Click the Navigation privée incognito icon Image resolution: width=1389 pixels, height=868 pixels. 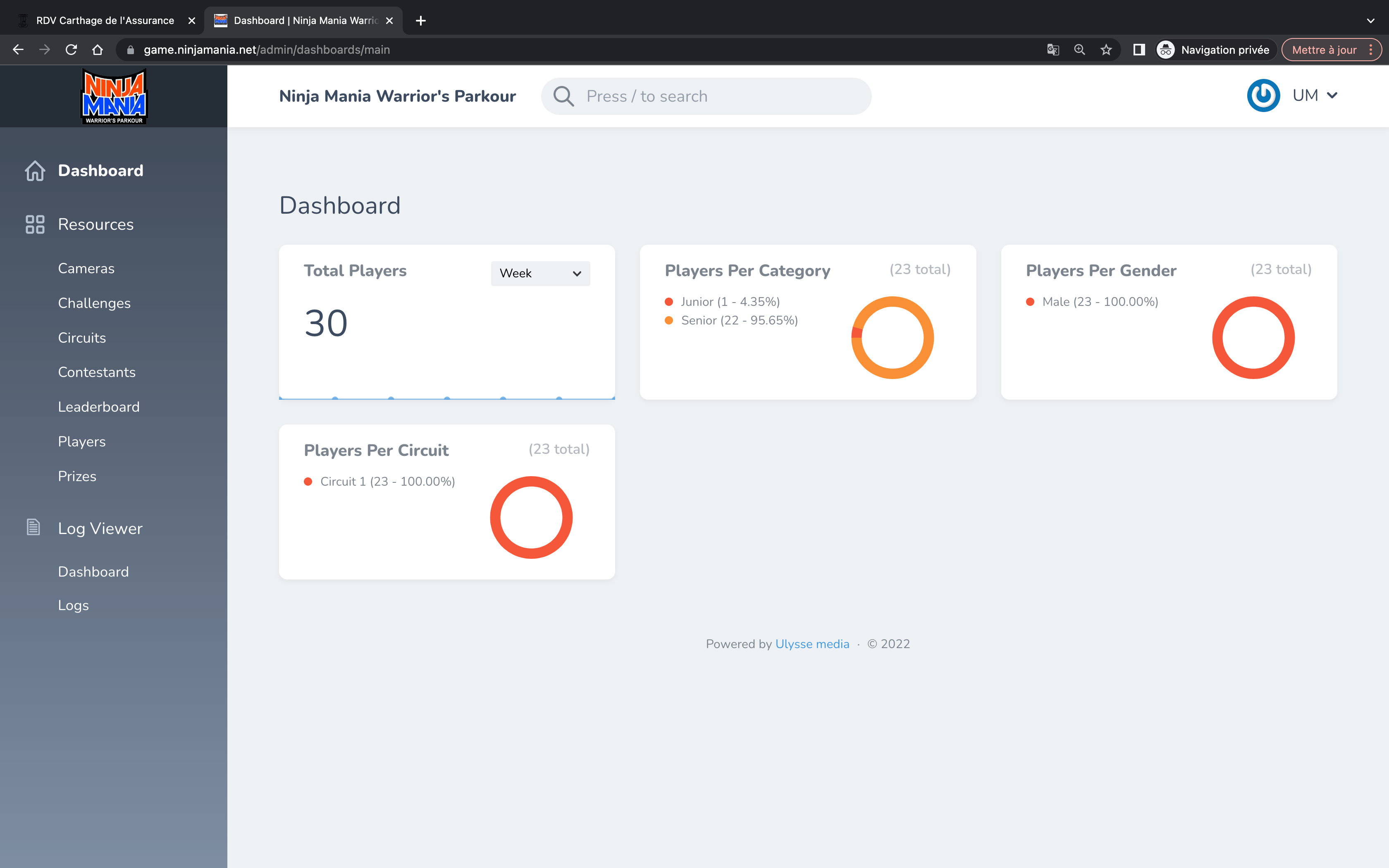point(1165,50)
